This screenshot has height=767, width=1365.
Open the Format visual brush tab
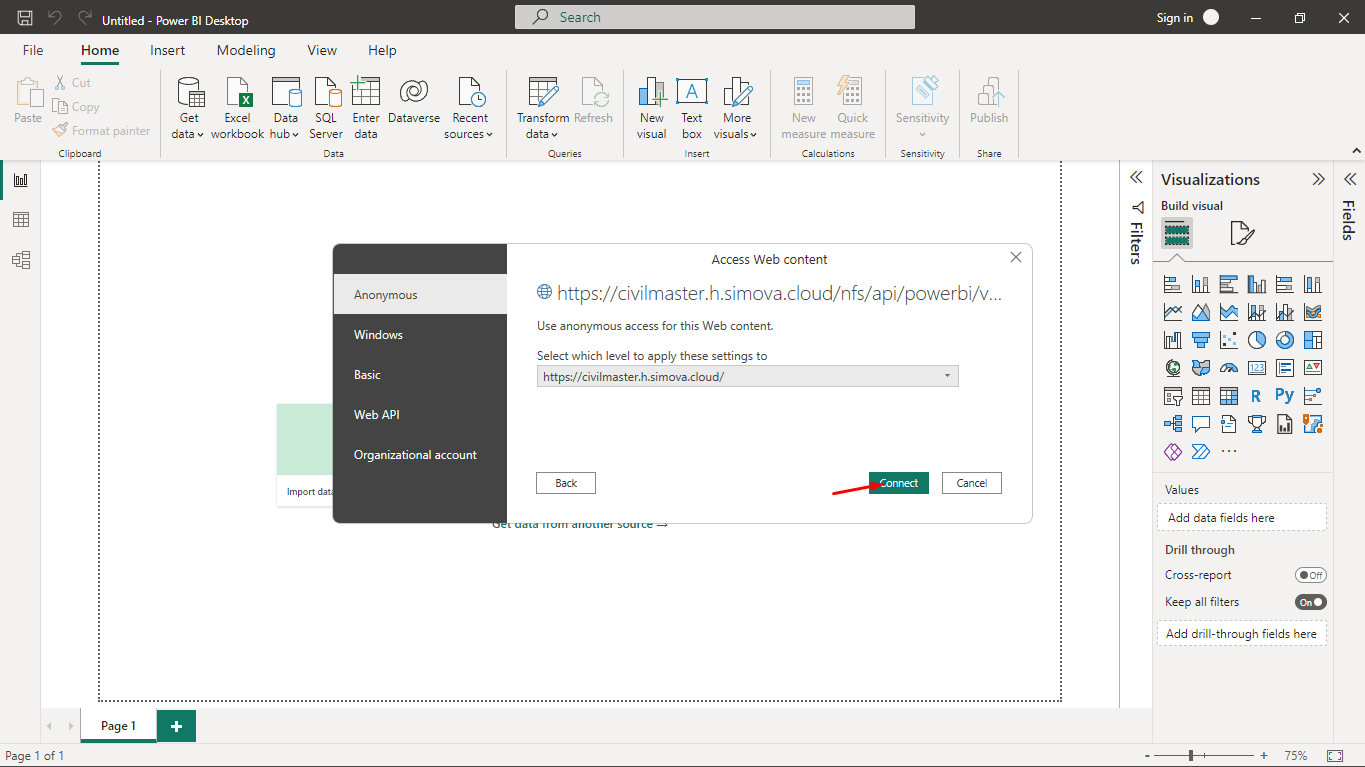tap(1241, 234)
